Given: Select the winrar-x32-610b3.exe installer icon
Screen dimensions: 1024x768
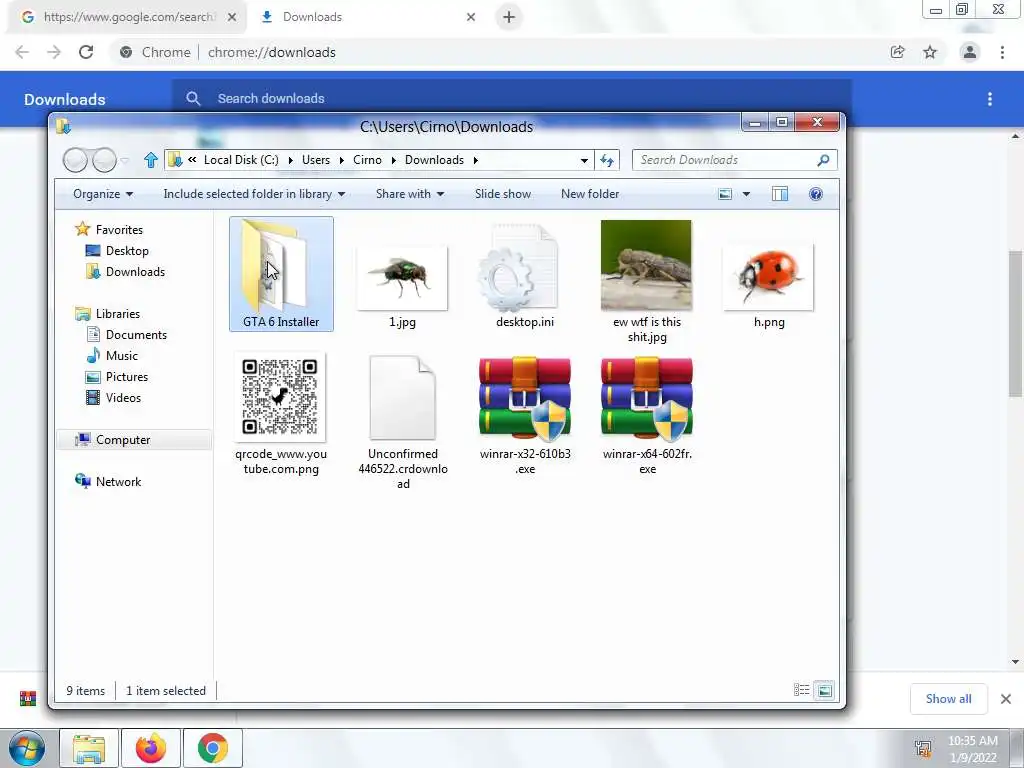Looking at the screenshot, I should 524,398.
